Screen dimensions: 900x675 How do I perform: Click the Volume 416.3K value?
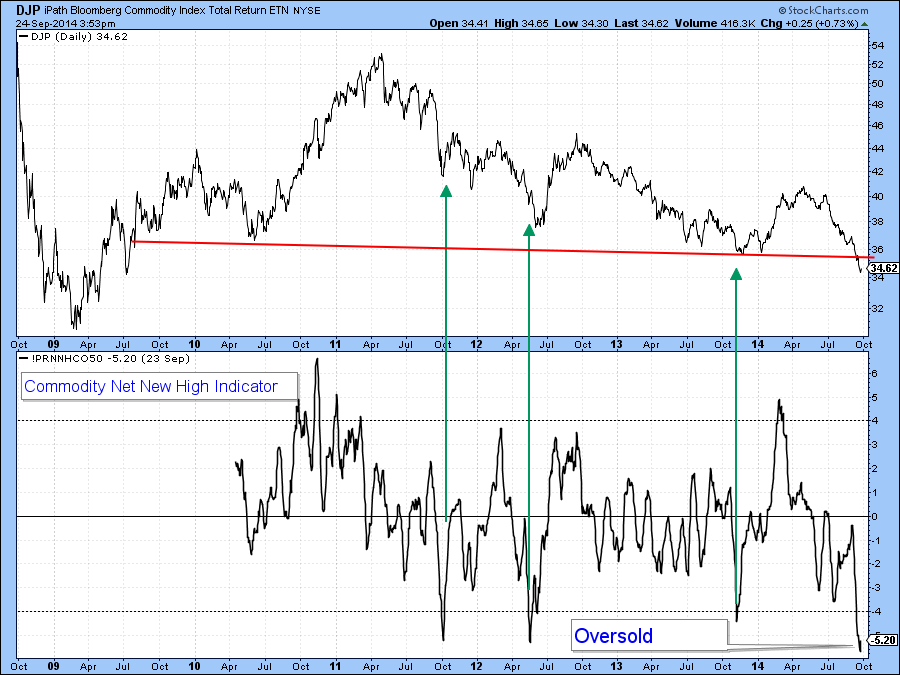coord(715,24)
